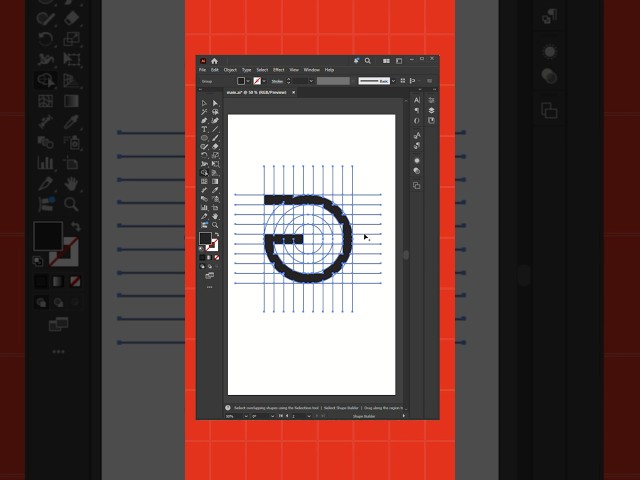
Task: Pick the Column Graph tool
Action: (x=204, y=207)
